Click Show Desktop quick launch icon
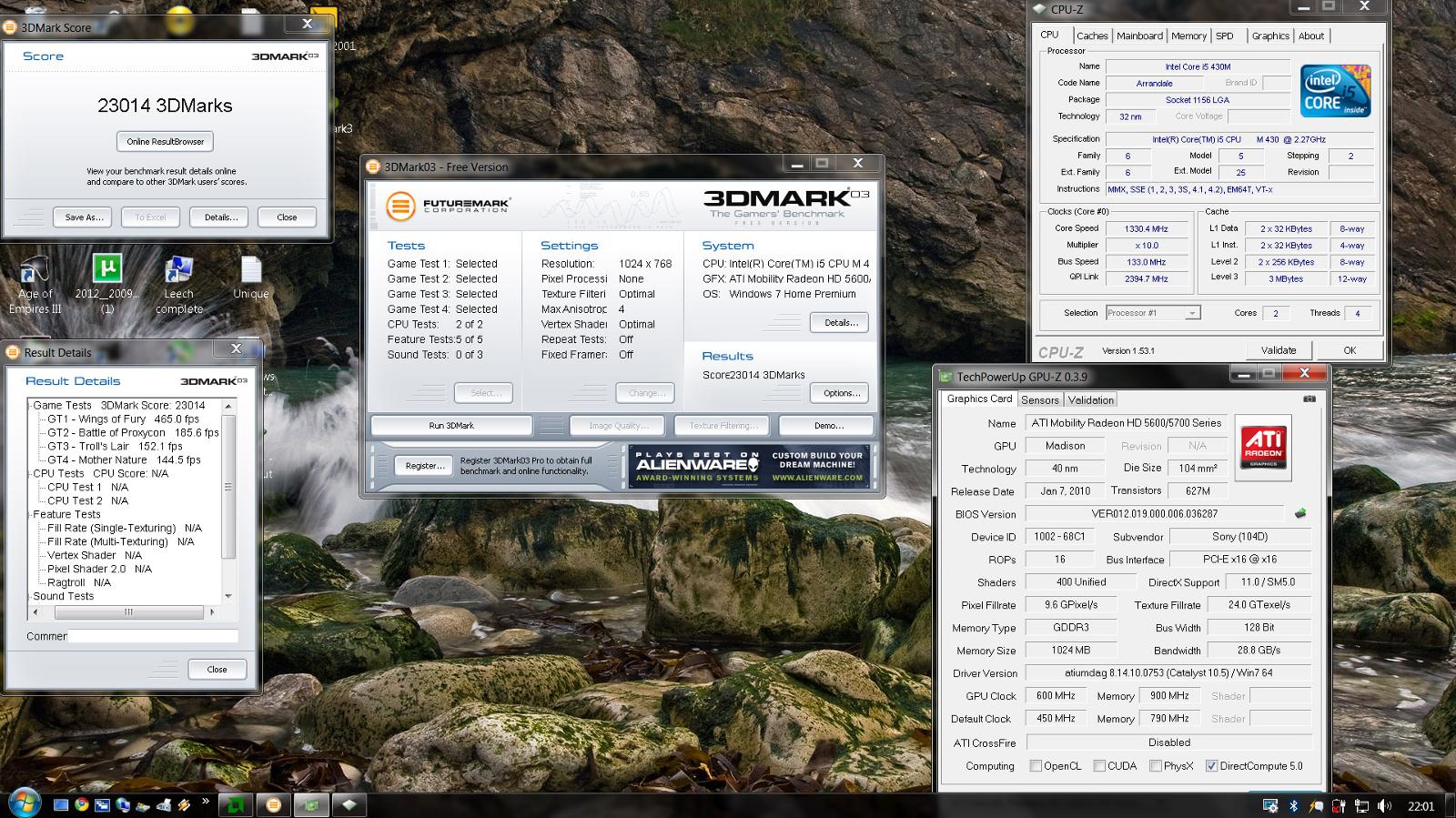This screenshot has height=818, width=1456. pyautogui.click(x=61, y=804)
